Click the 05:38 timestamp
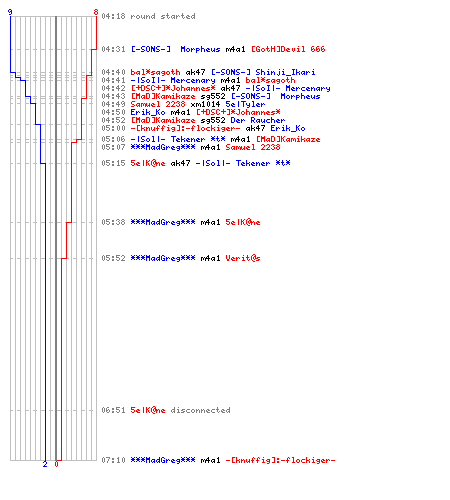 (x=113, y=222)
